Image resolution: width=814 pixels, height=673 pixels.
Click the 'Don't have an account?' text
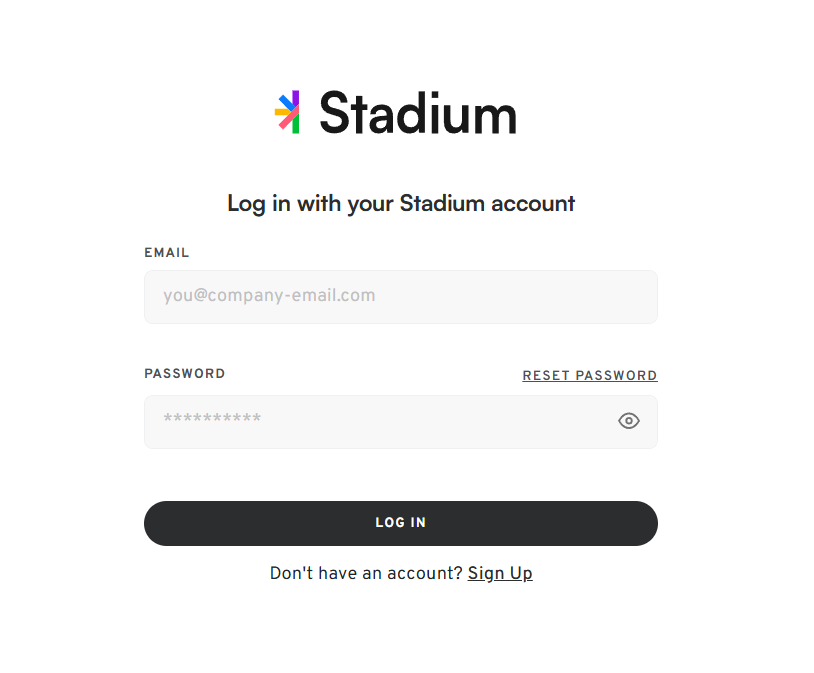pyautogui.click(x=366, y=573)
